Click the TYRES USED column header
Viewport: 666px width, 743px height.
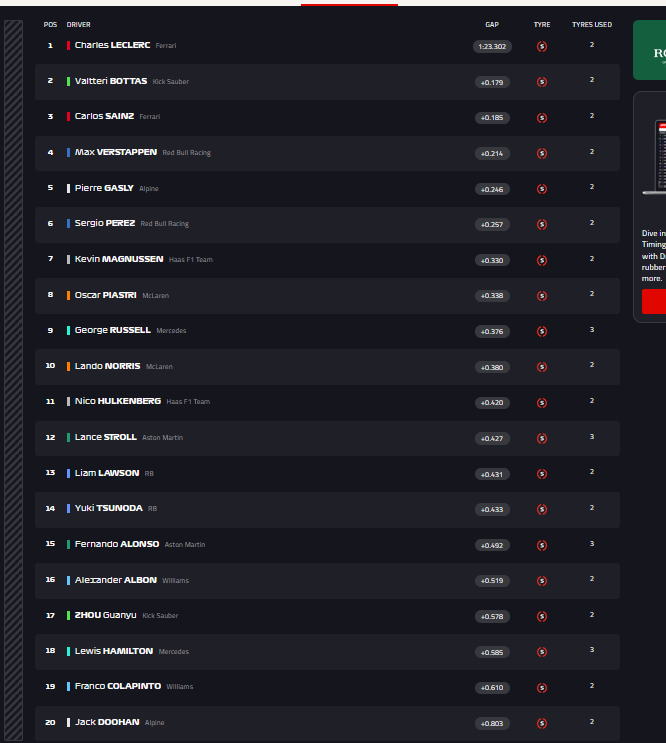click(x=591, y=24)
